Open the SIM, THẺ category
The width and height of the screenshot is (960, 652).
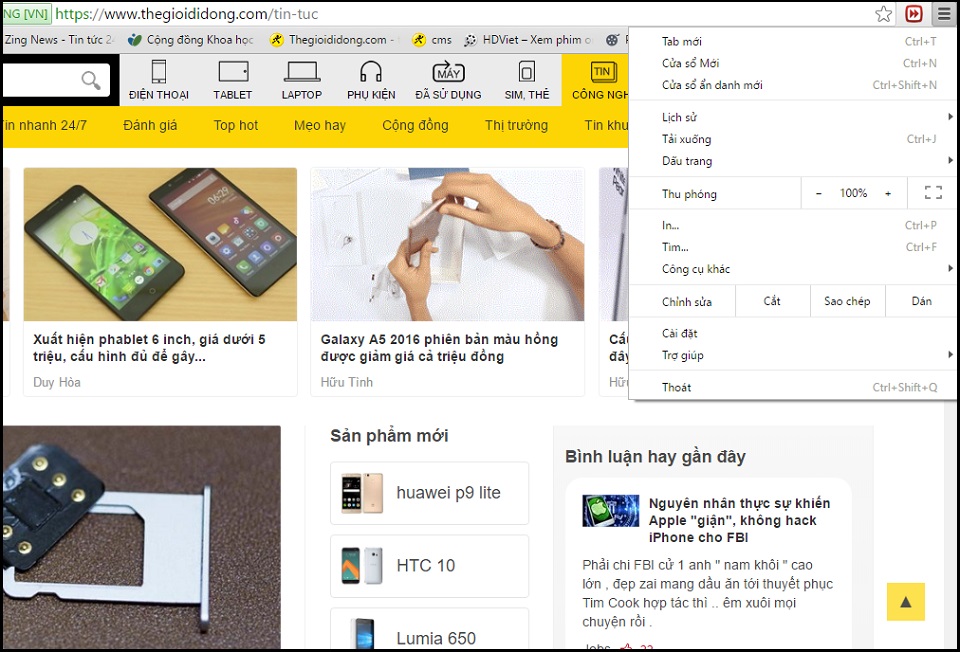tap(527, 80)
